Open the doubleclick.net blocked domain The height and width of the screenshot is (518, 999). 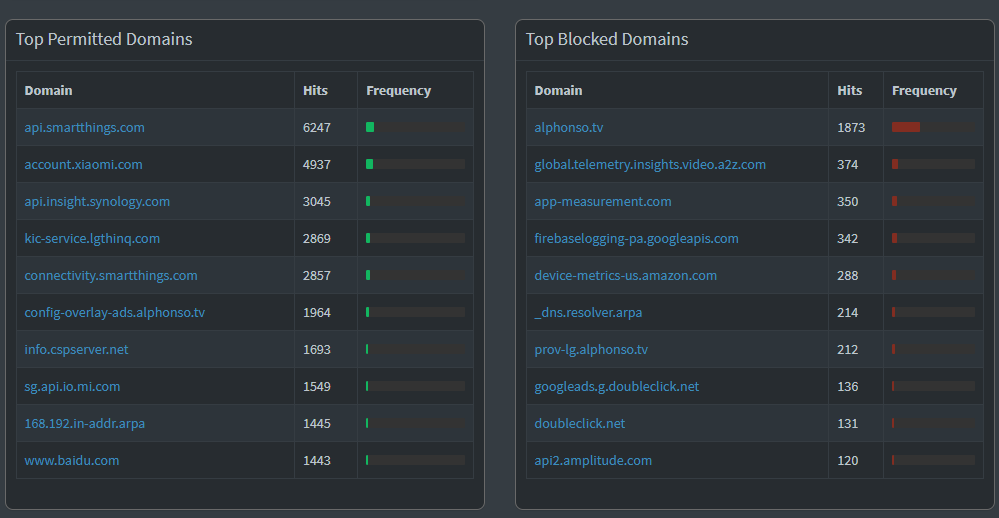pos(579,423)
